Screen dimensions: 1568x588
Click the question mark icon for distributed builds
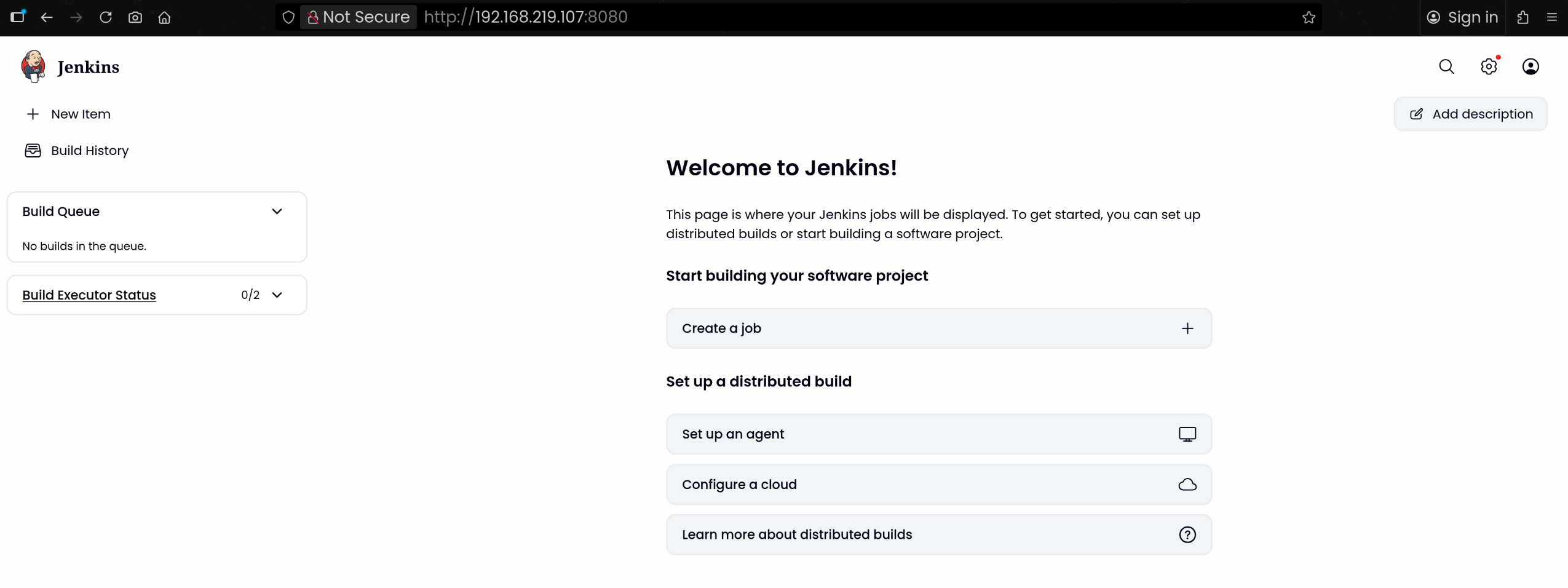[x=1187, y=535]
